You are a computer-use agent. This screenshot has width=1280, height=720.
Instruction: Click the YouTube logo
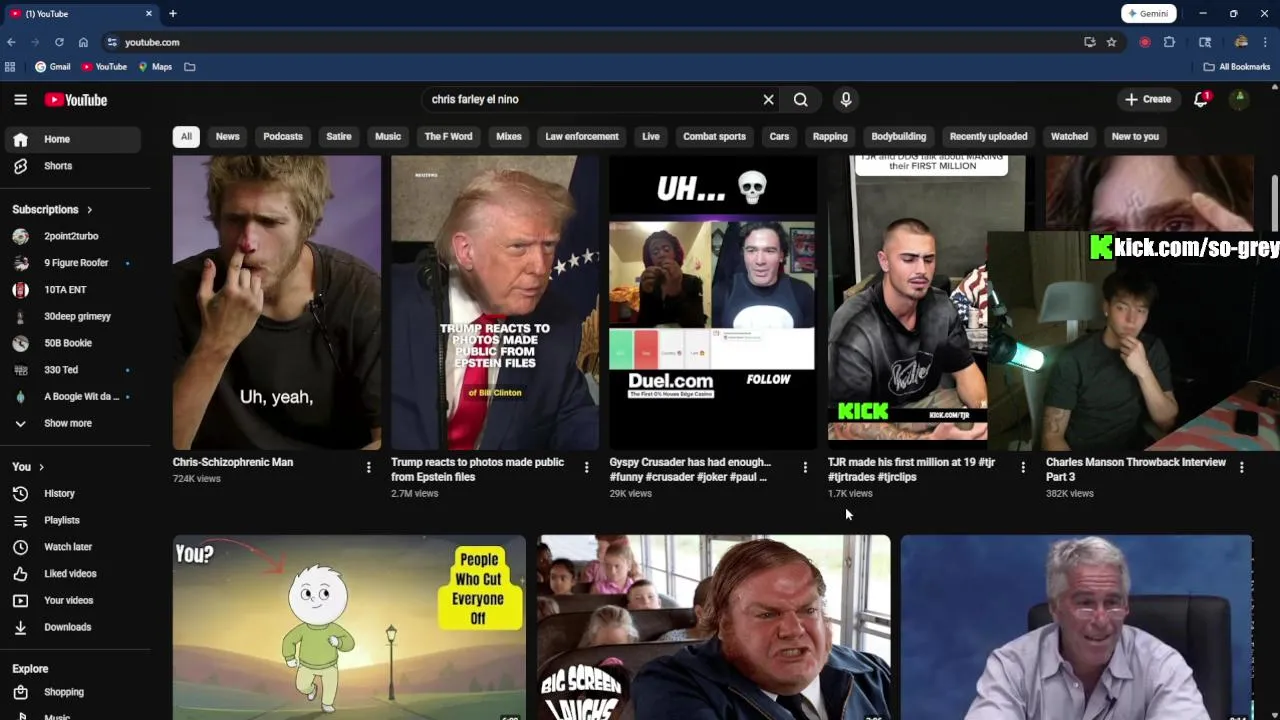click(x=76, y=99)
